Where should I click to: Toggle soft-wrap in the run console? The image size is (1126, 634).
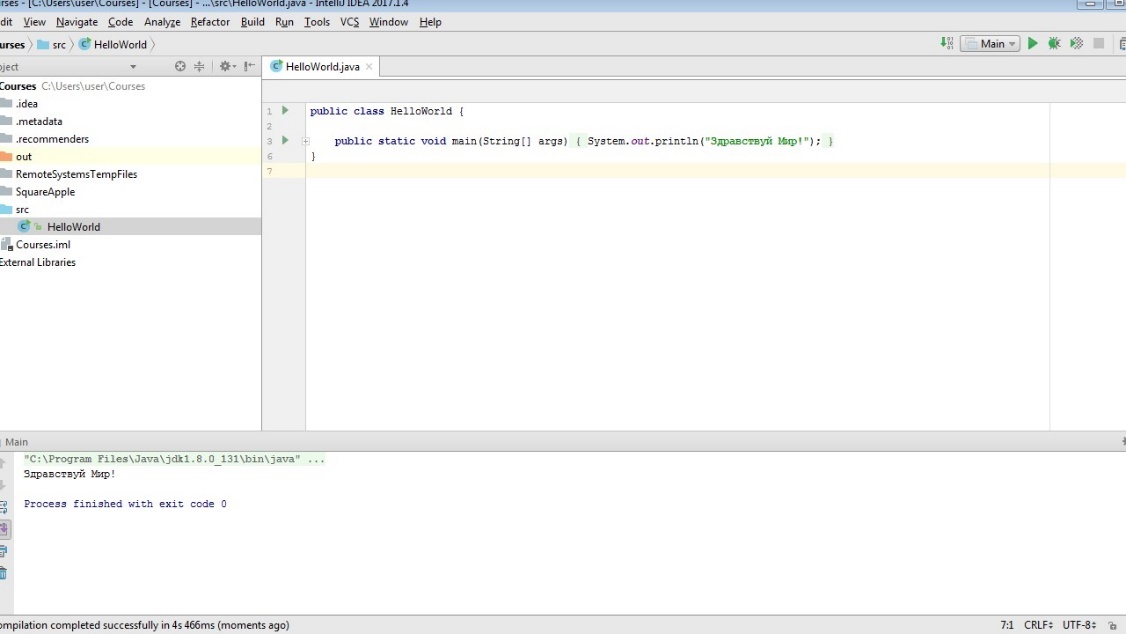coord(4,507)
